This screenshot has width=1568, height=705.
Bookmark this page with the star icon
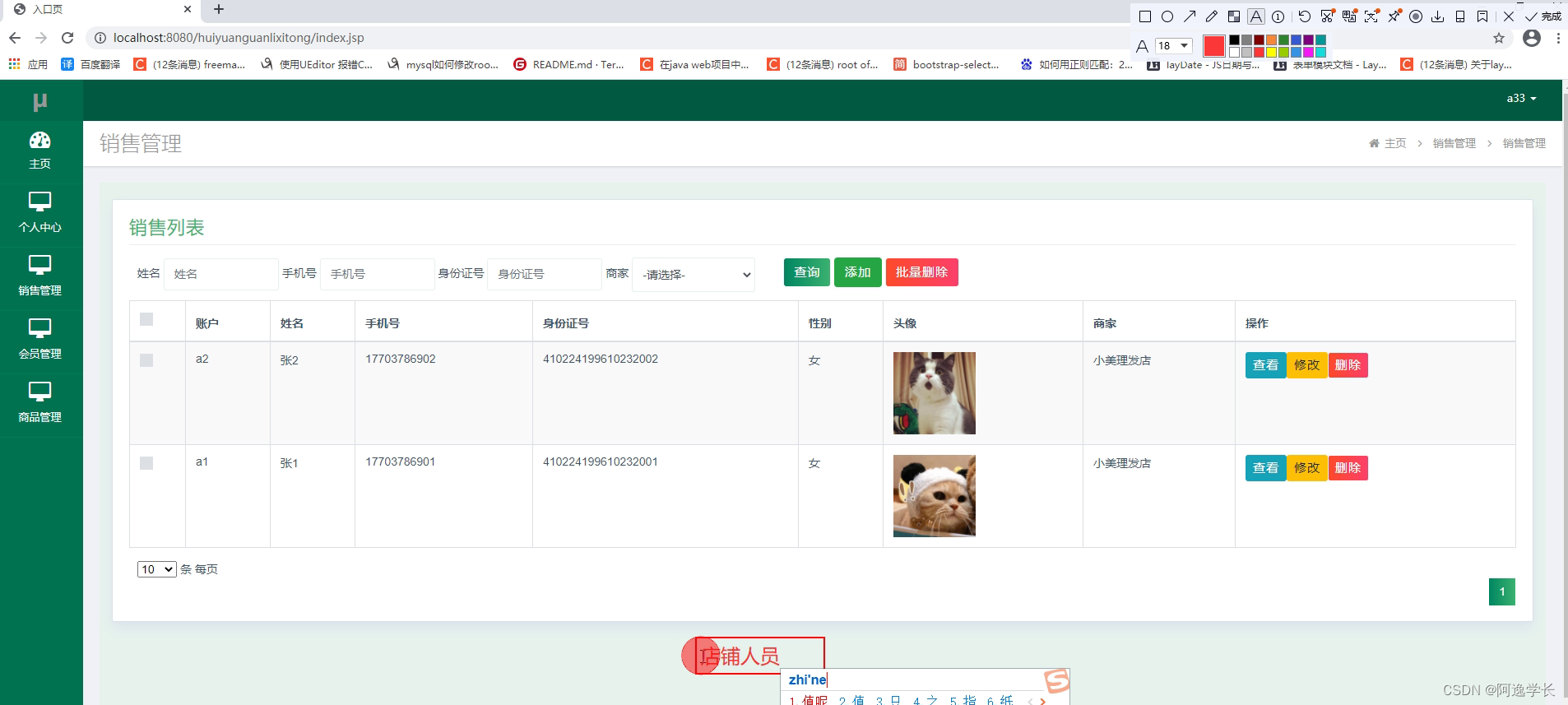(1499, 38)
